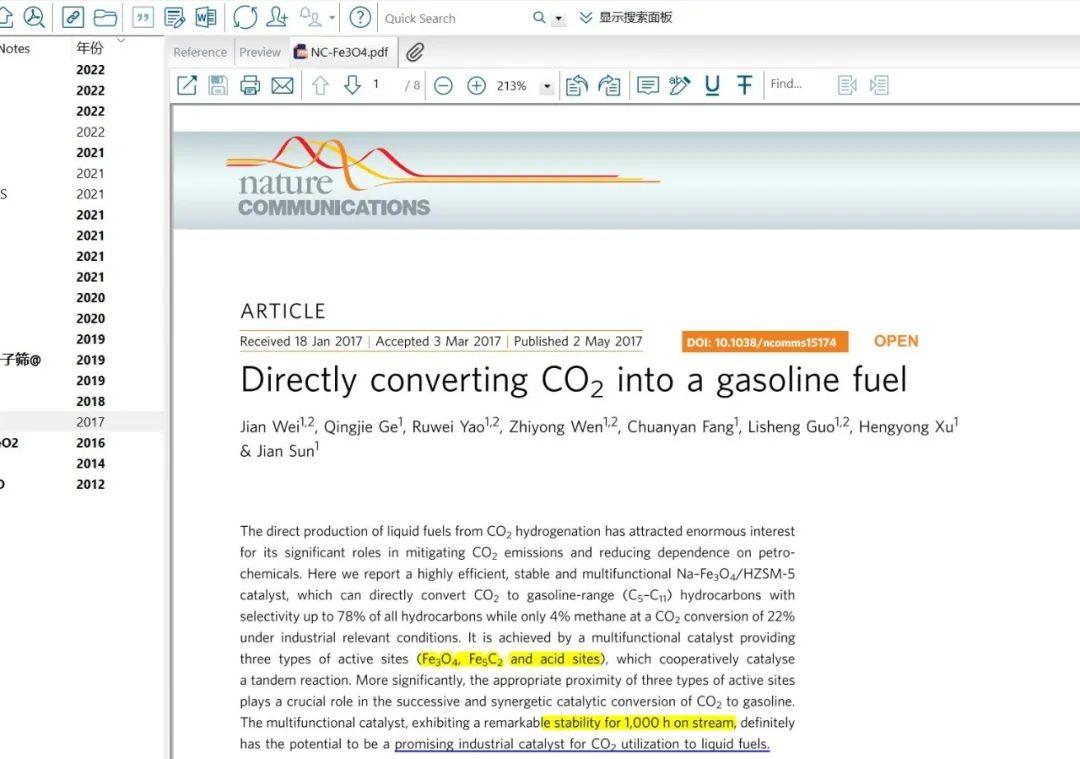
Task: Go to previous page arrow
Action: click(320, 85)
